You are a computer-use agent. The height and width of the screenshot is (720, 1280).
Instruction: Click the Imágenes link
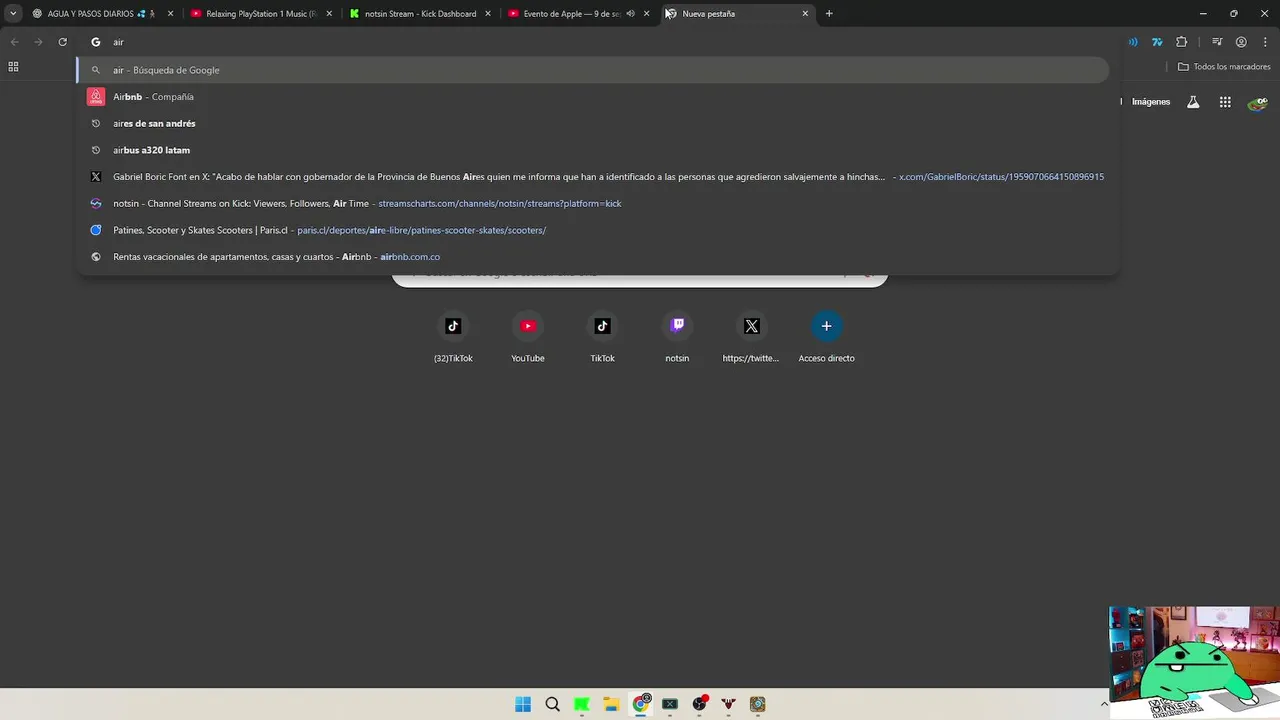coord(1151,102)
